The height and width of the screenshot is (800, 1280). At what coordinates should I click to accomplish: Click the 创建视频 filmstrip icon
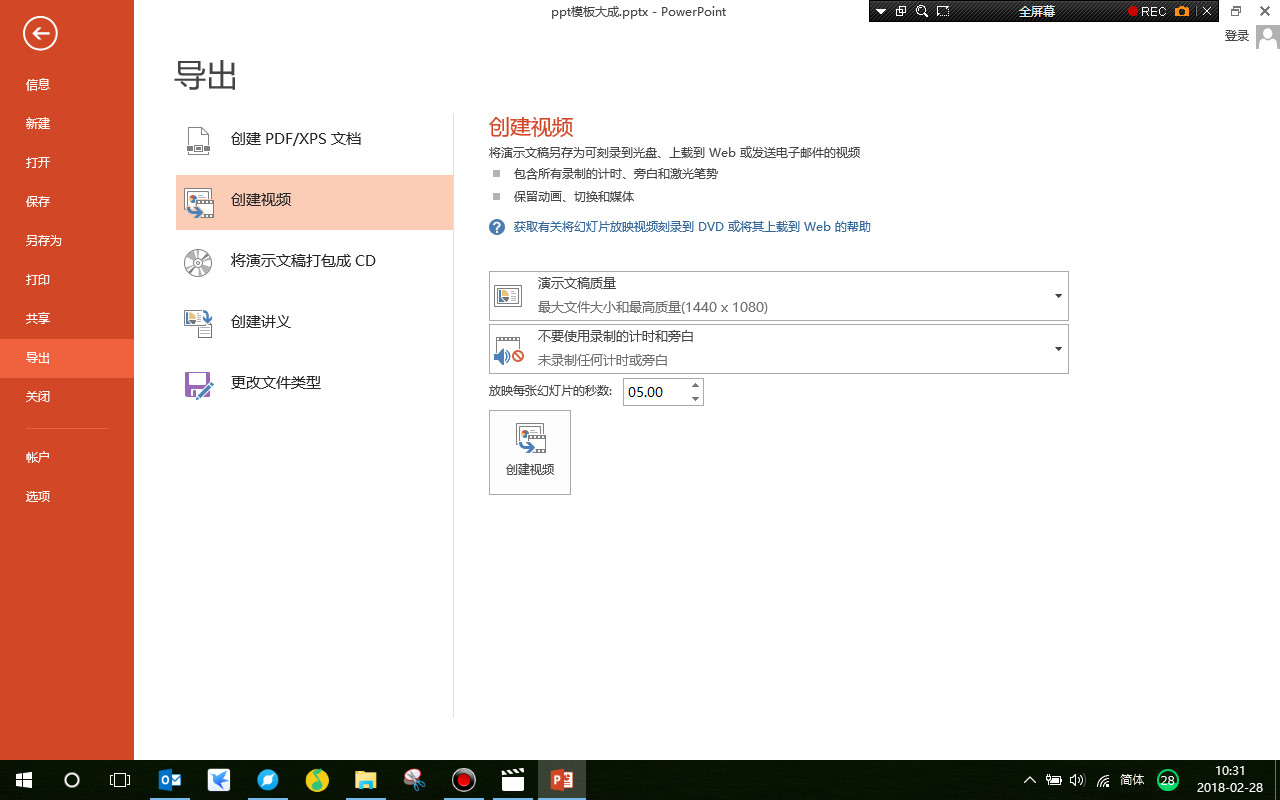coord(199,202)
